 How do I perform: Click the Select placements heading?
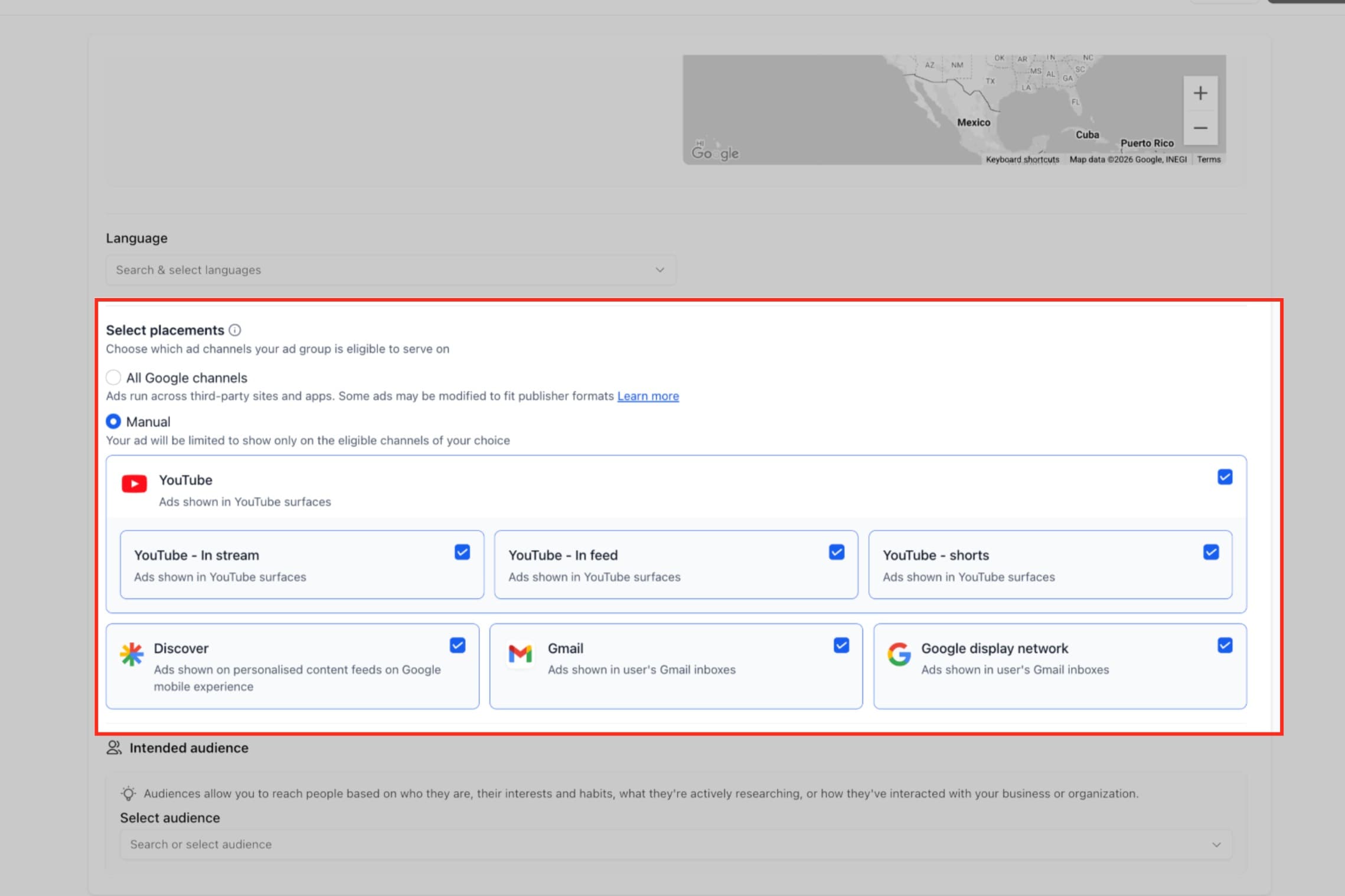pos(165,330)
